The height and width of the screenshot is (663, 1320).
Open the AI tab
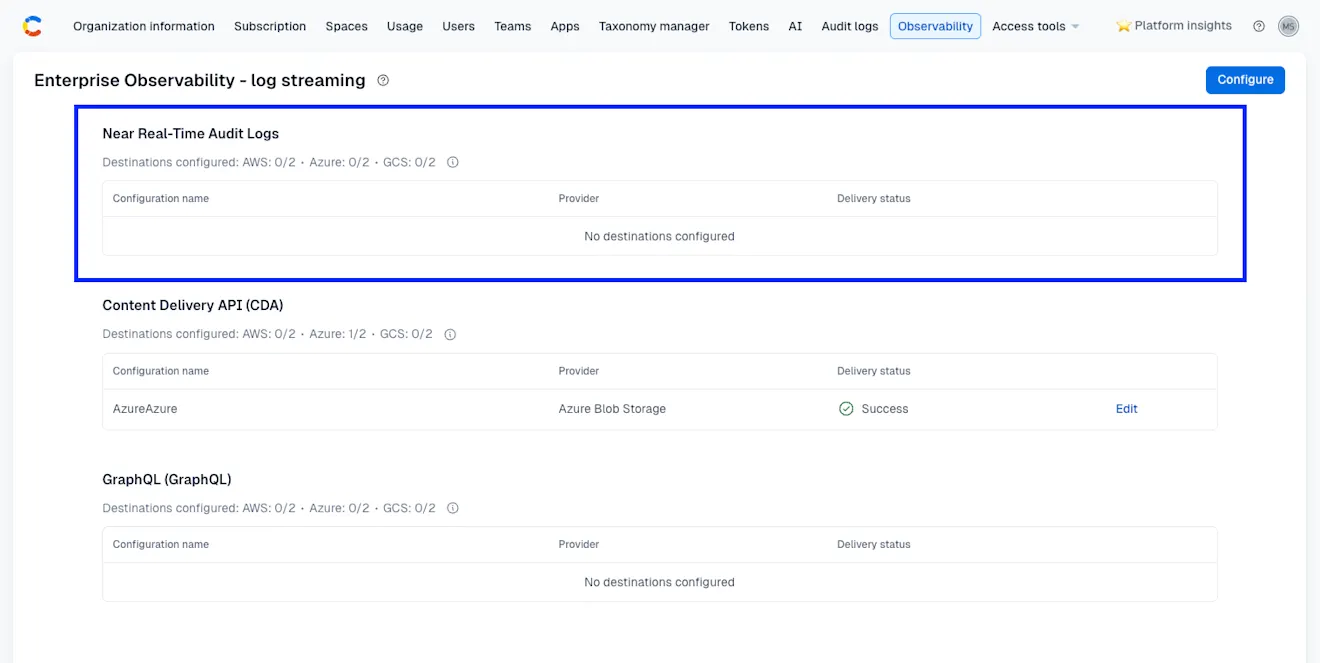click(x=795, y=26)
